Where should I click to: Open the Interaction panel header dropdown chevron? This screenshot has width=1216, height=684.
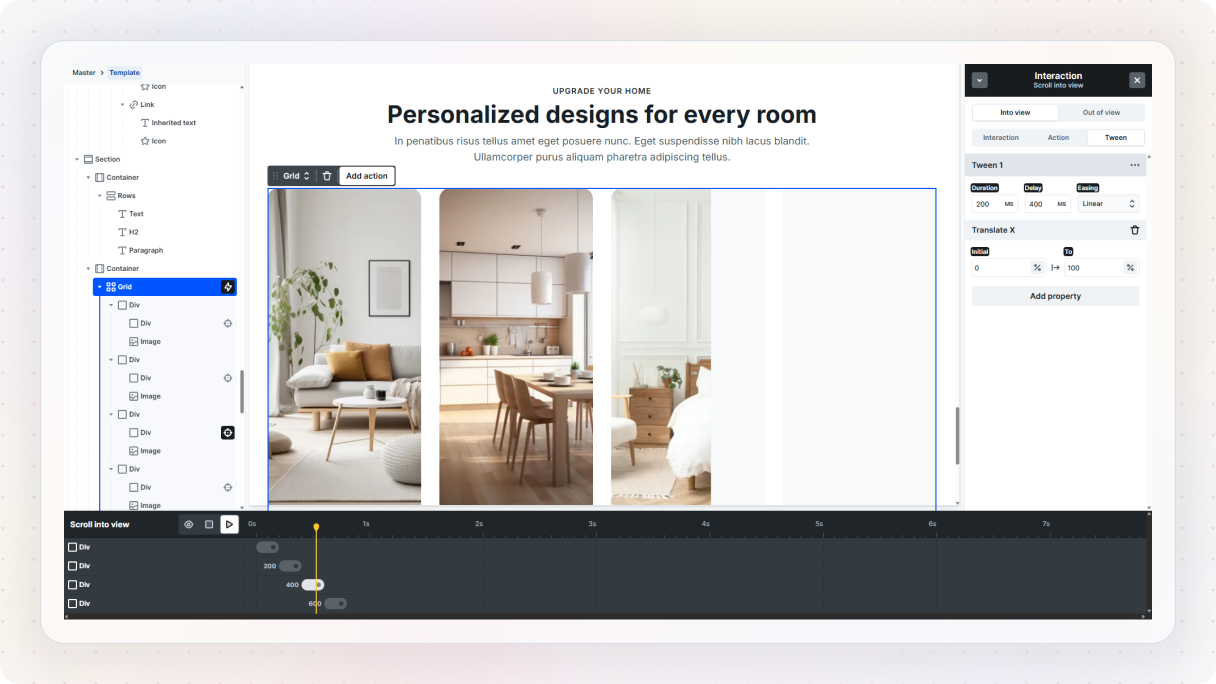click(x=980, y=80)
